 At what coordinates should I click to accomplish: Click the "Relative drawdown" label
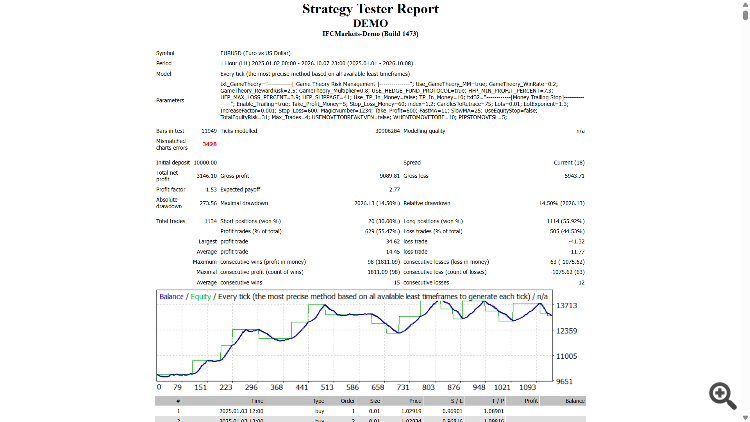(427, 203)
